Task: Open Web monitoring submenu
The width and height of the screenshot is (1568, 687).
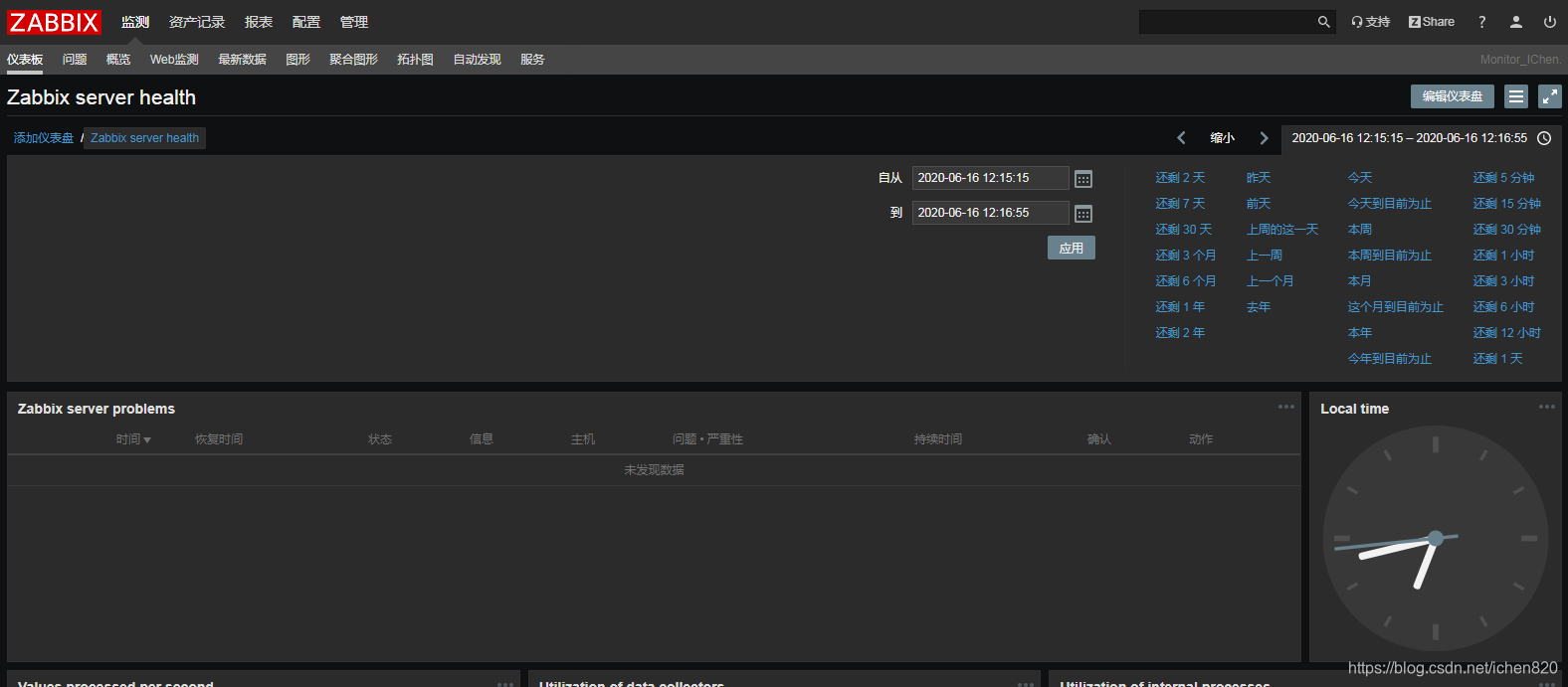Action: pos(174,60)
